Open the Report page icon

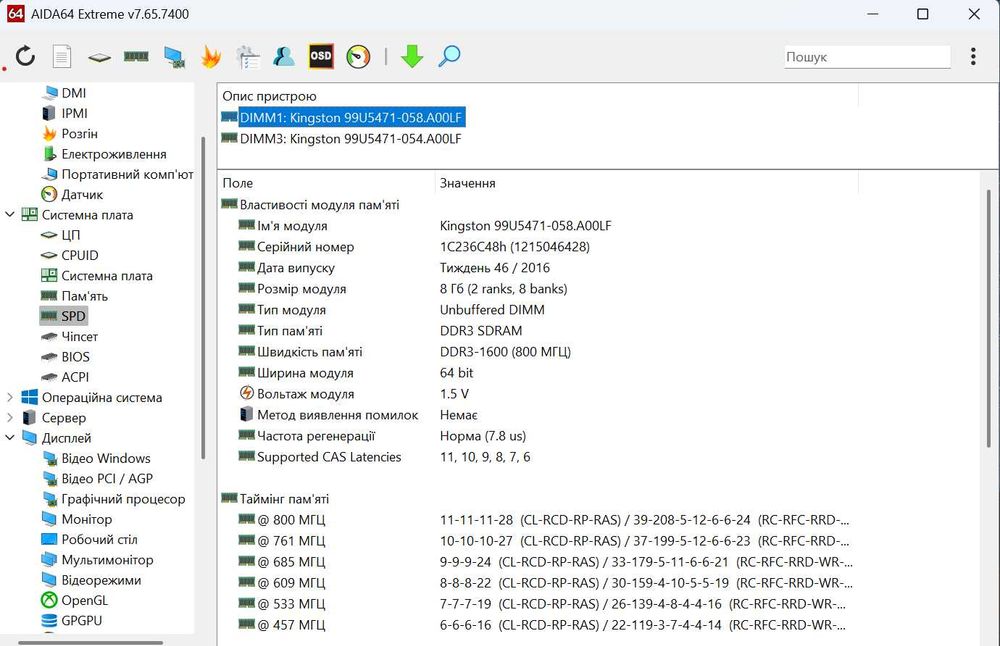(62, 57)
